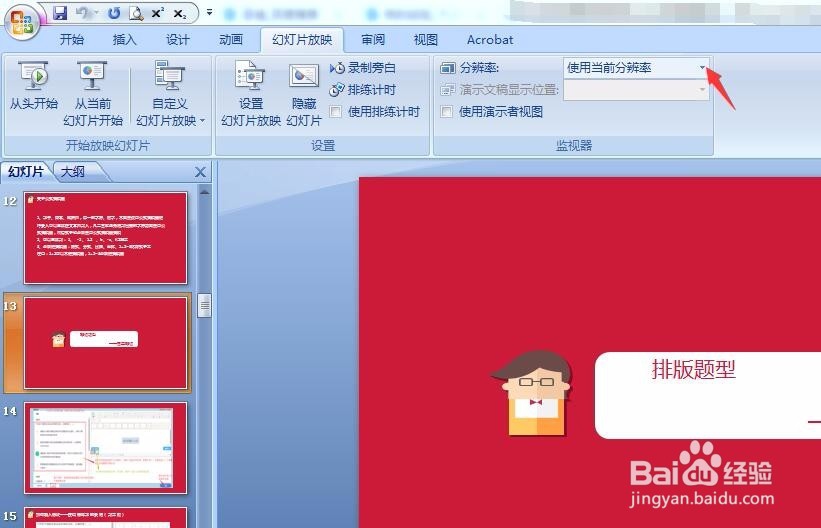The width and height of the screenshot is (821, 528).
Task: Switch to the 插入 ribbon tab
Action: pyautogui.click(x=125, y=40)
